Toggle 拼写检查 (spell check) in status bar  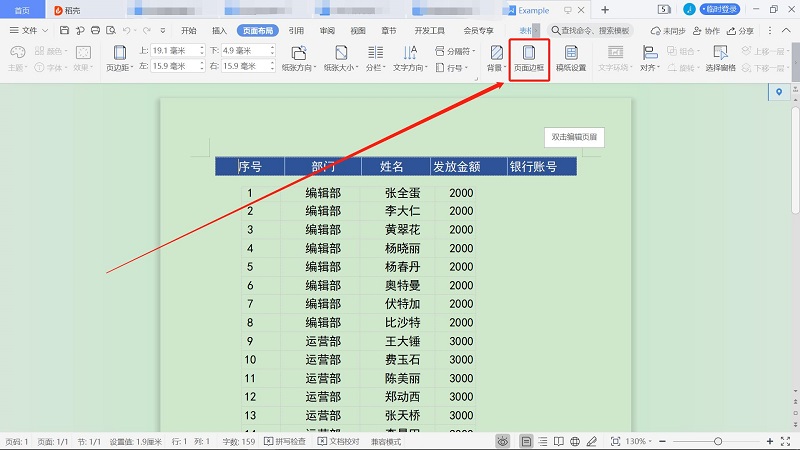[284, 441]
